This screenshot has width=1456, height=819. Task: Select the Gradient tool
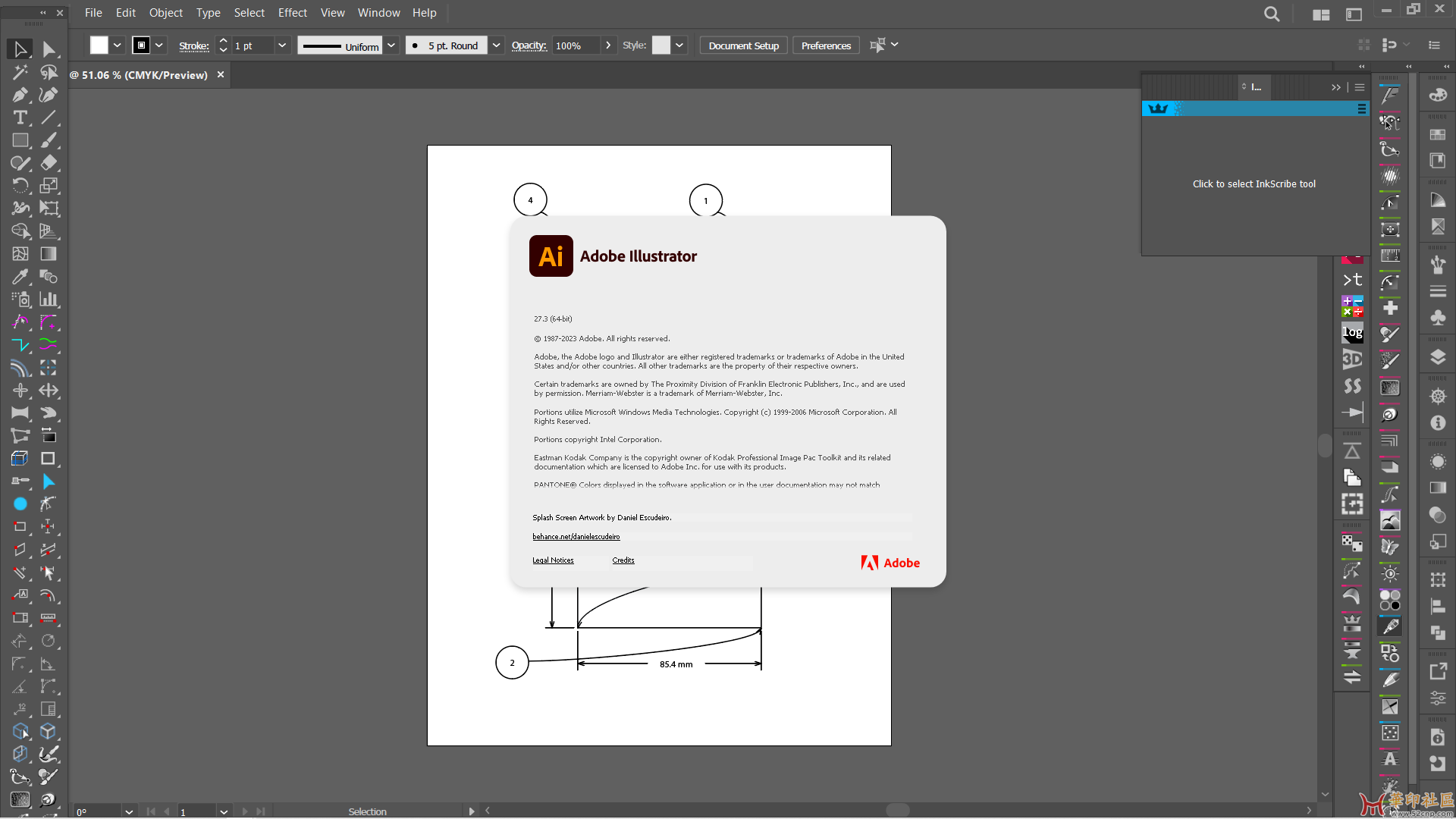49,254
